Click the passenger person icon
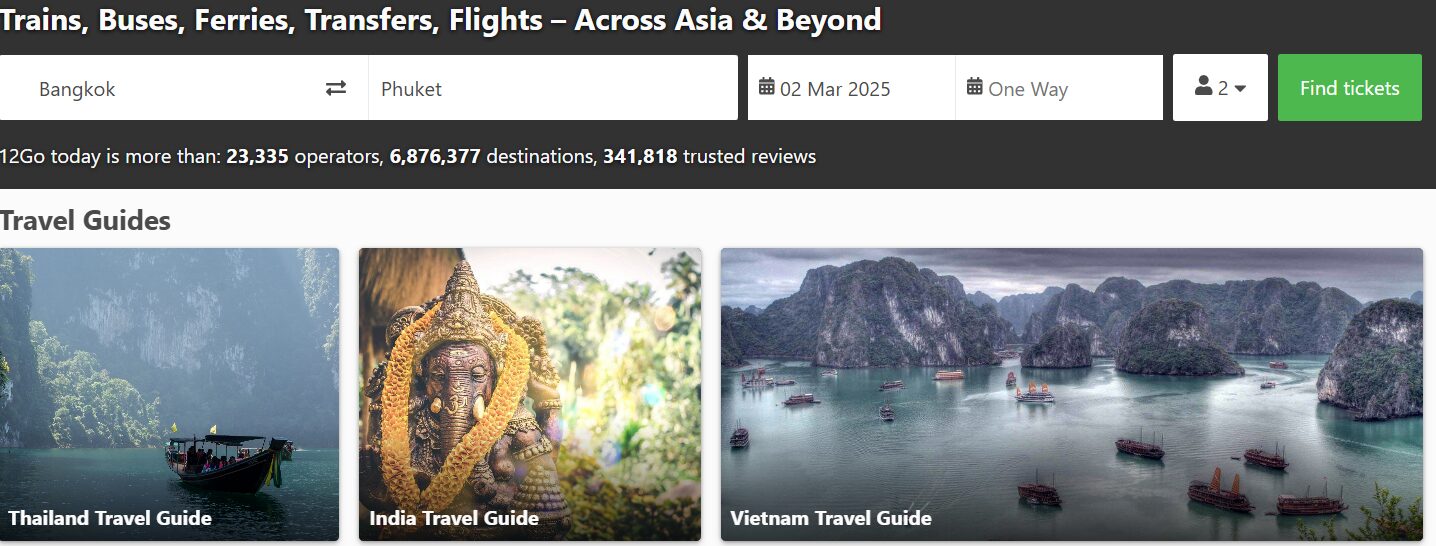Viewport: 1436px width, 546px height. 1203,87
